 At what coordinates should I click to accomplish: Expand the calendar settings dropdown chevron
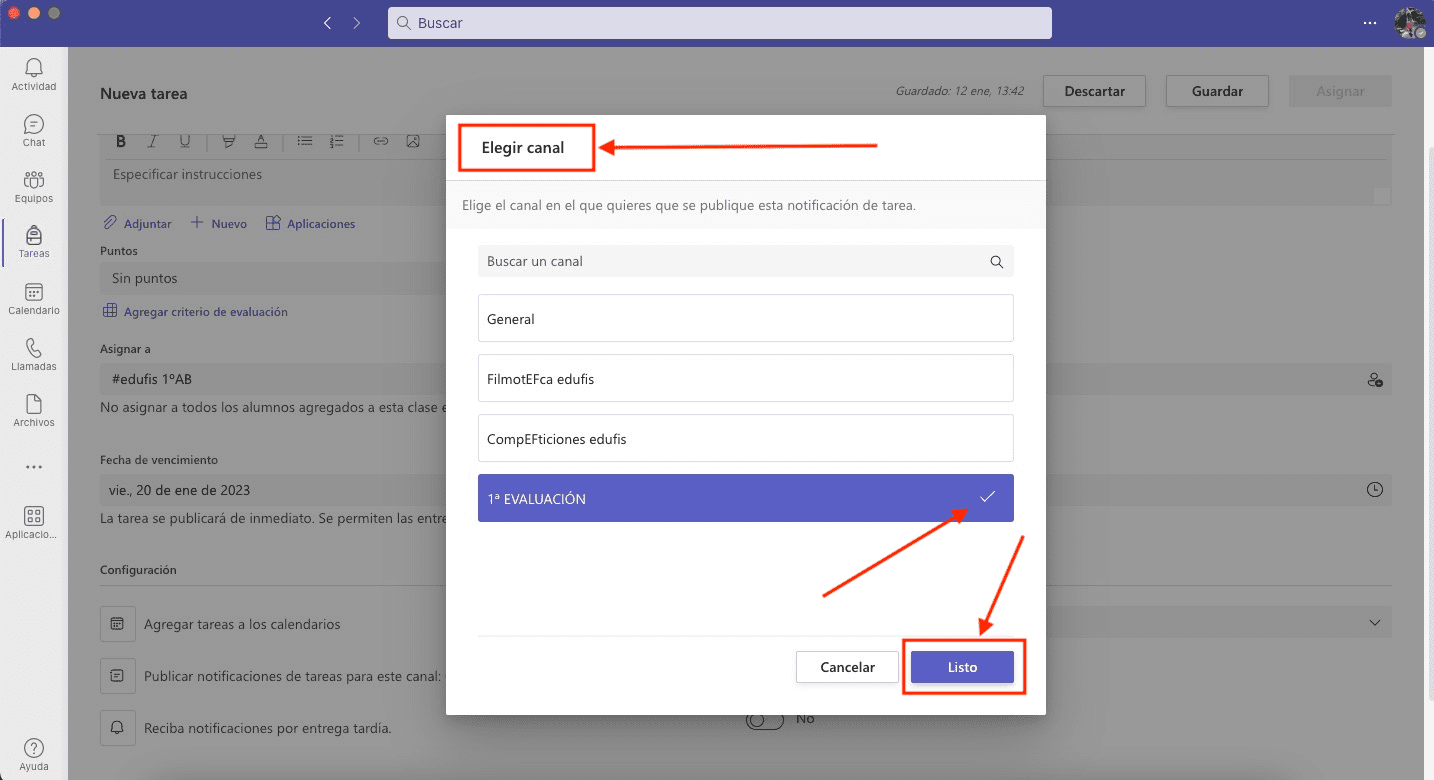(x=1374, y=623)
